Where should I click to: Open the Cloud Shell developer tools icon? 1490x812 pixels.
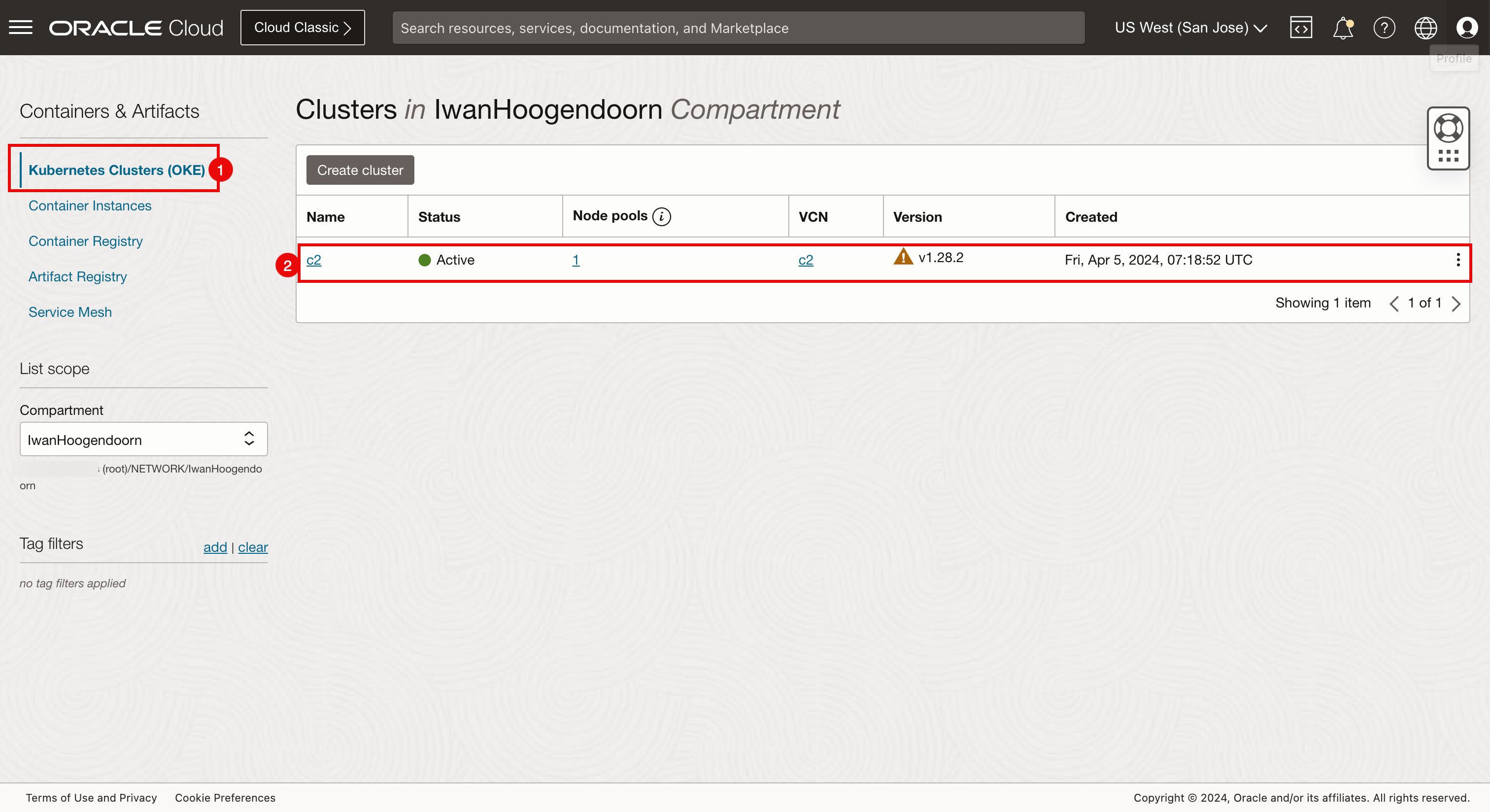[x=1301, y=27]
